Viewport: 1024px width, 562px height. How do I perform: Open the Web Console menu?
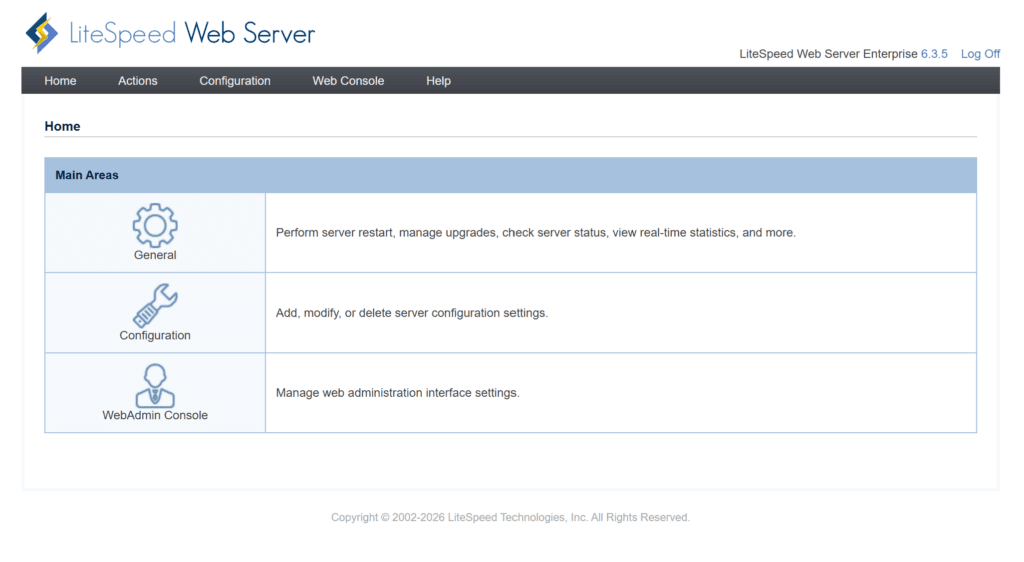[x=348, y=81]
